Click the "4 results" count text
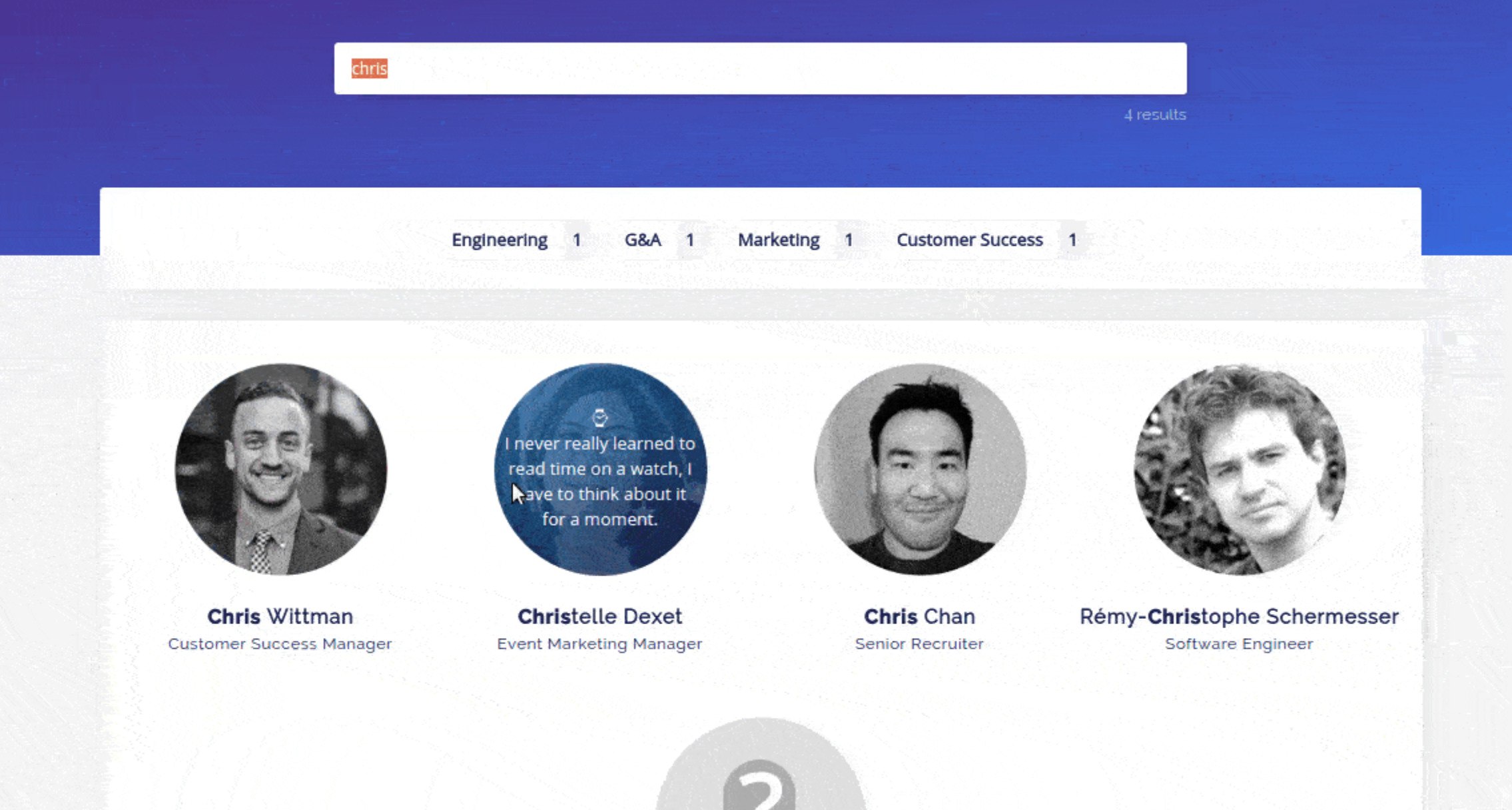Screen dimensions: 1512x810 click(x=1155, y=115)
